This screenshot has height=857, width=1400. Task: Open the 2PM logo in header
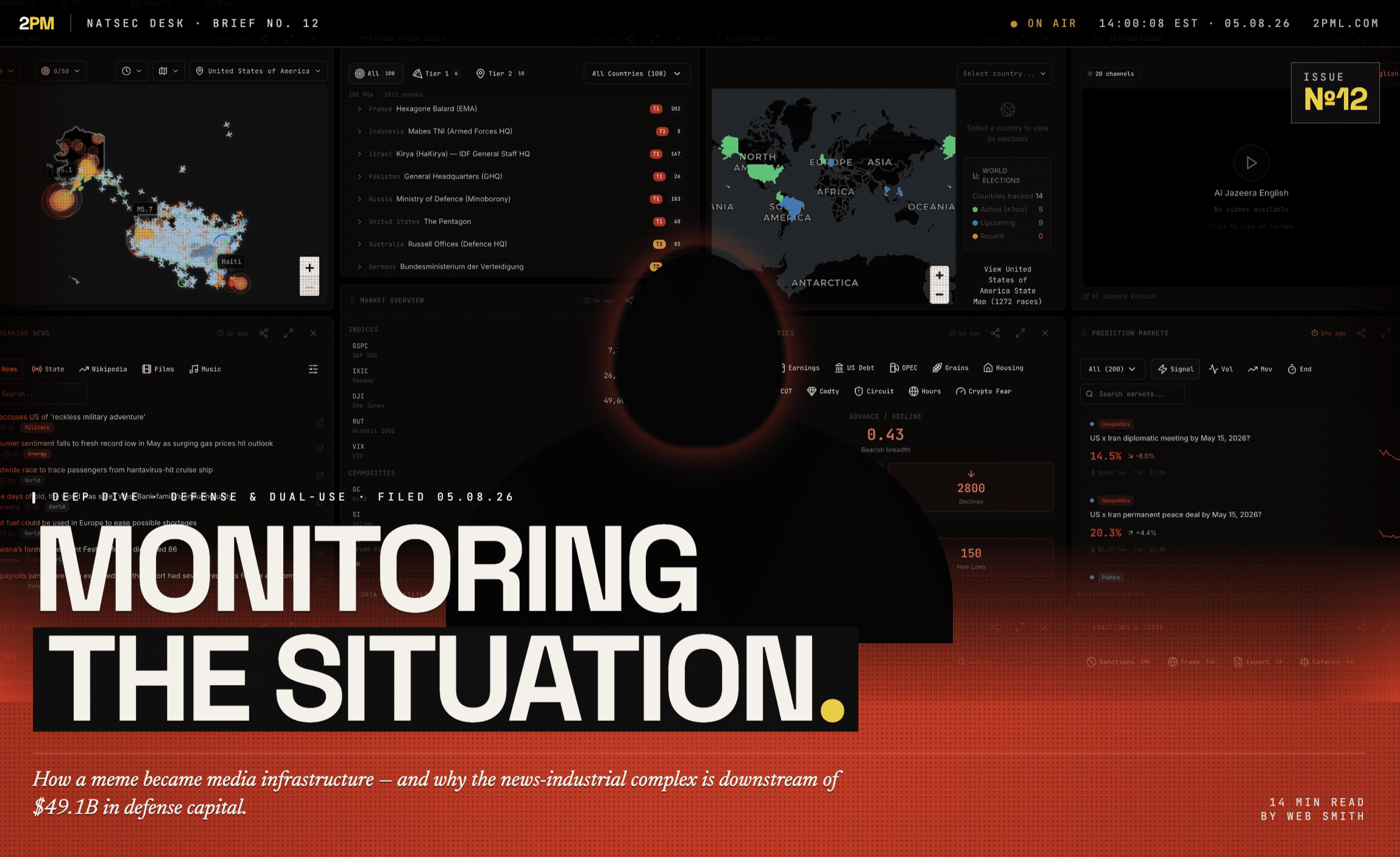click(x=37, y=23)
